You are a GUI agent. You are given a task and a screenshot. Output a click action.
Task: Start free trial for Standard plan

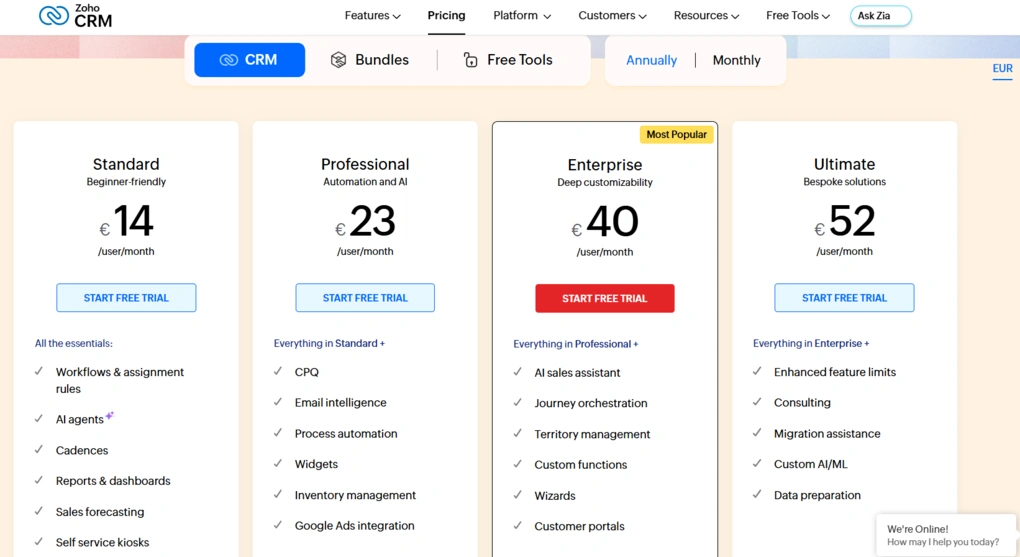[126, 298]
